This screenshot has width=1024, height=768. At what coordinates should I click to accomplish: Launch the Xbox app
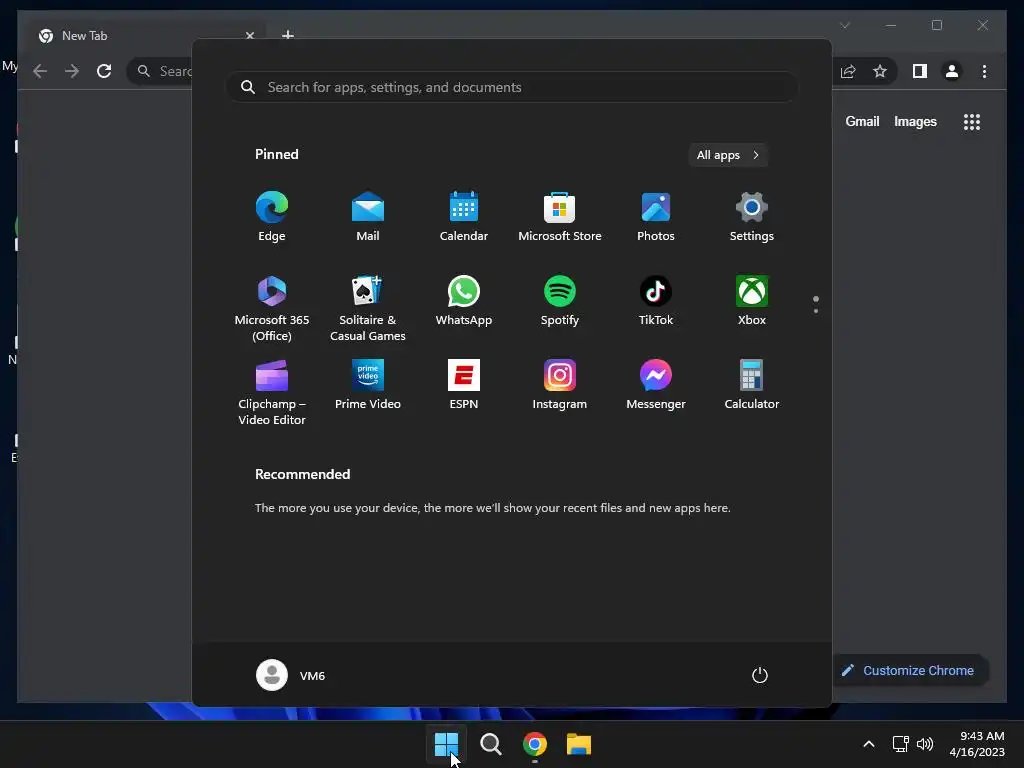752,300
